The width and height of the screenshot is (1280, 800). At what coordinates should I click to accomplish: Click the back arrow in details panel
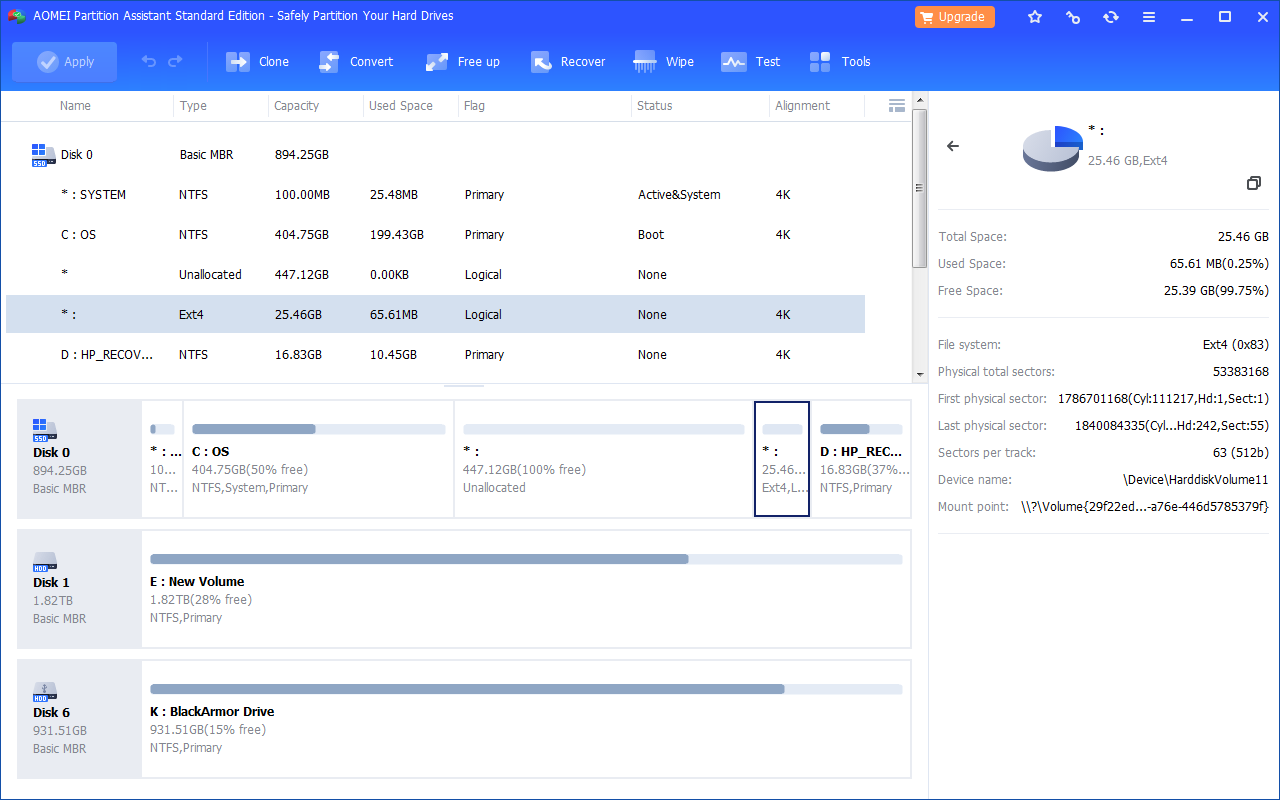(x=953, y=146)
